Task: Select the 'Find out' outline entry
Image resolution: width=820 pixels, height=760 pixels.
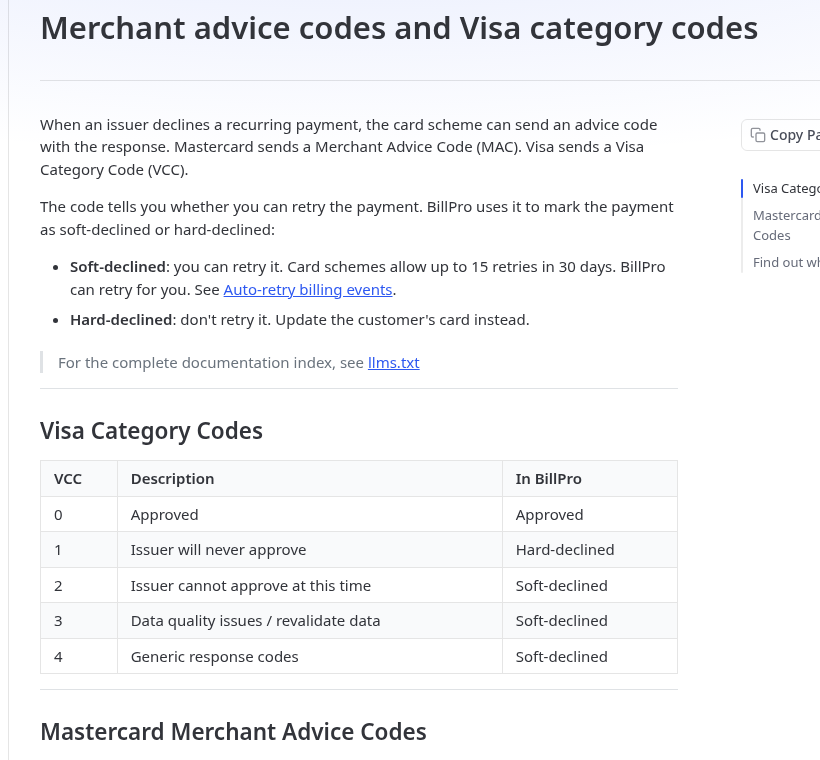Action: click(785, 263)
